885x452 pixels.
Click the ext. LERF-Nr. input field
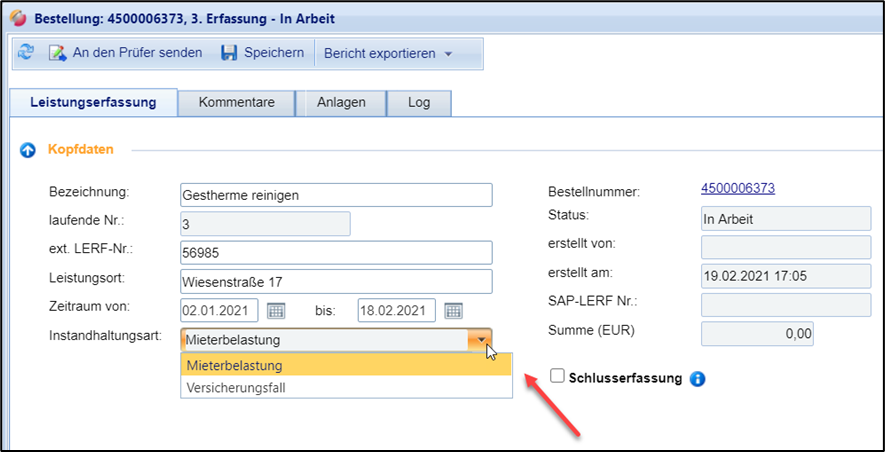coord(336,253)
